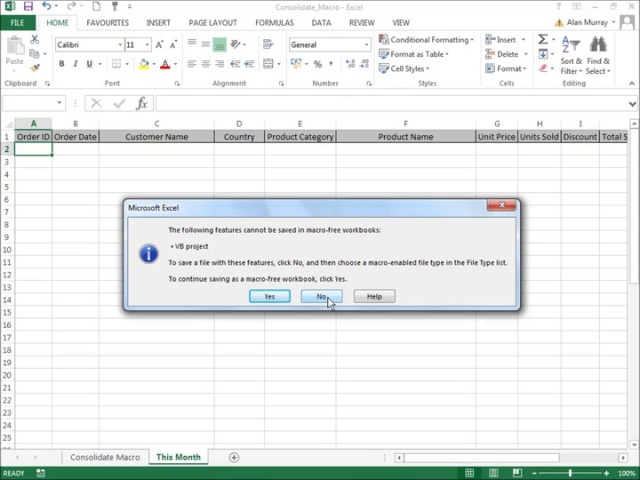640x480 pixels.
Task: Click the Borders icon
Action: point(117,64)
